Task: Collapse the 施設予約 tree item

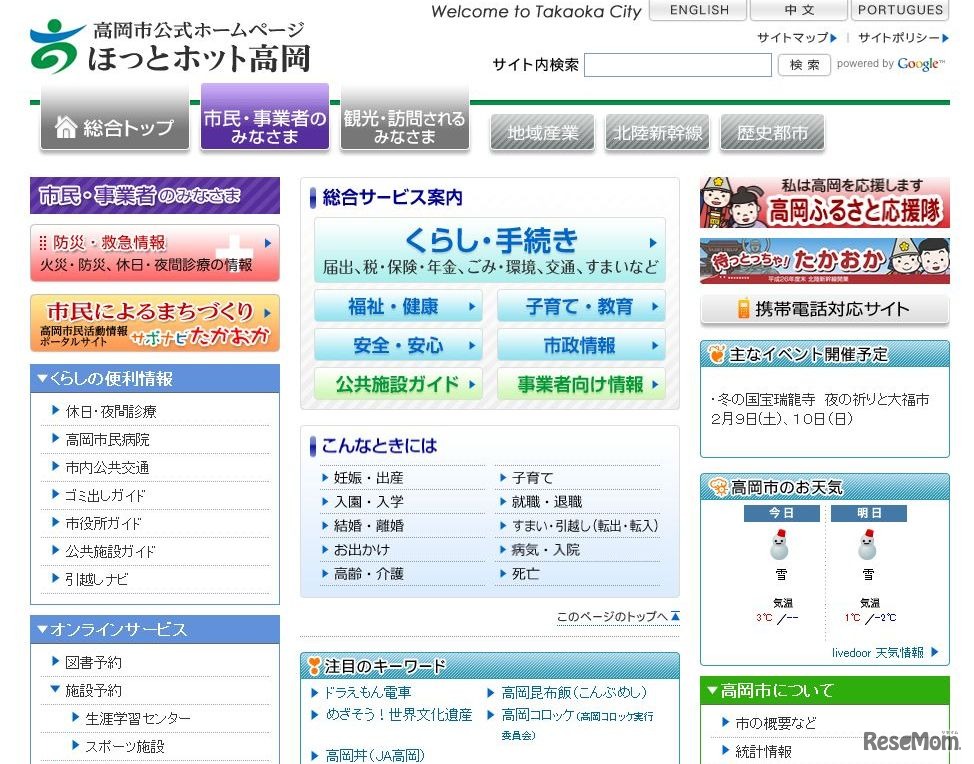Action: [x=55, y=689]
